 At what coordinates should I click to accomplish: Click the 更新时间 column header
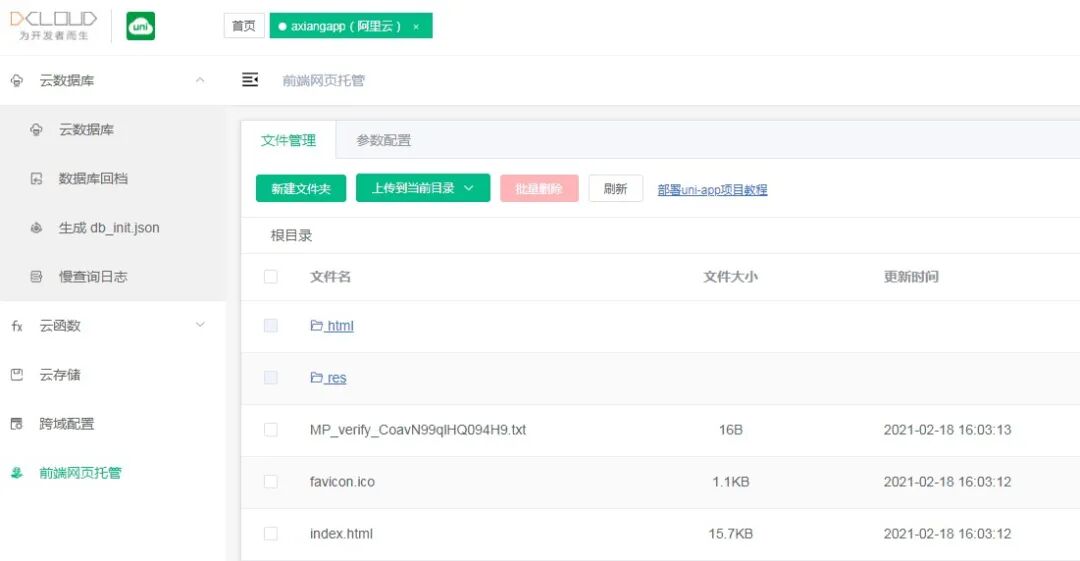coord(911,276)
